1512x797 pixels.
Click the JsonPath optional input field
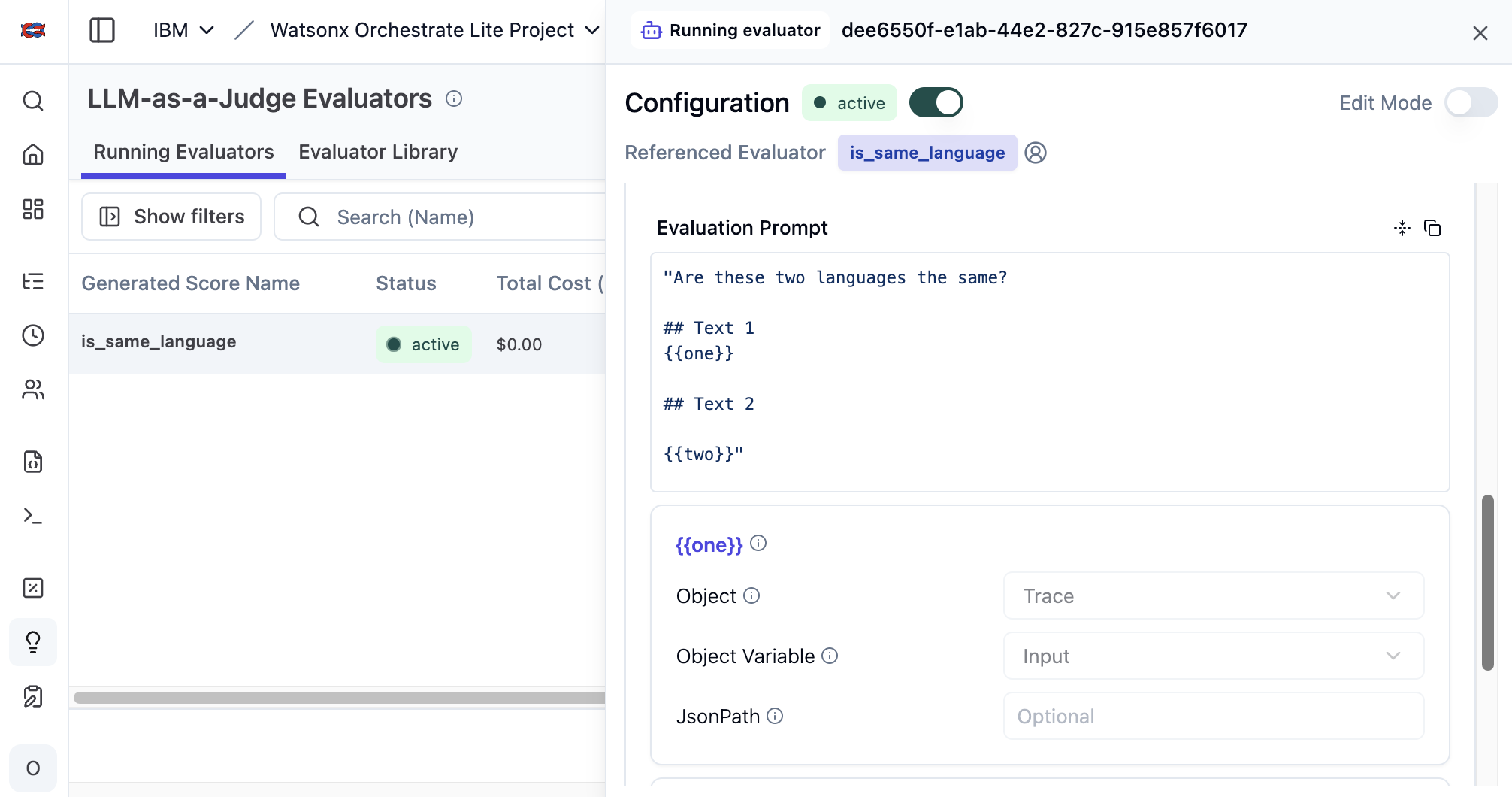[1213, 717]
